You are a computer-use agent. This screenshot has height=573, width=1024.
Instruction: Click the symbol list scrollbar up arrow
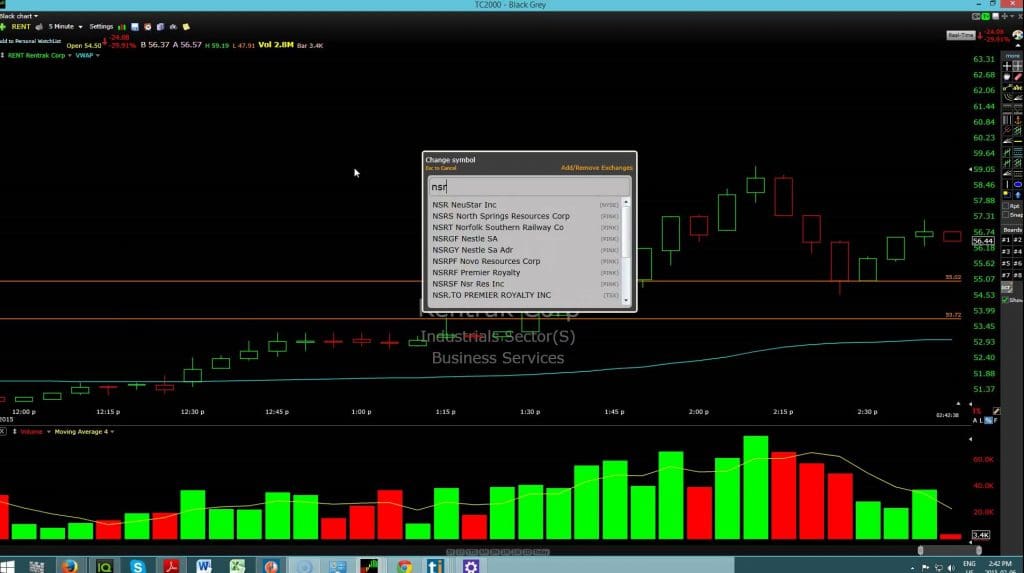click(x=626, y=202)
